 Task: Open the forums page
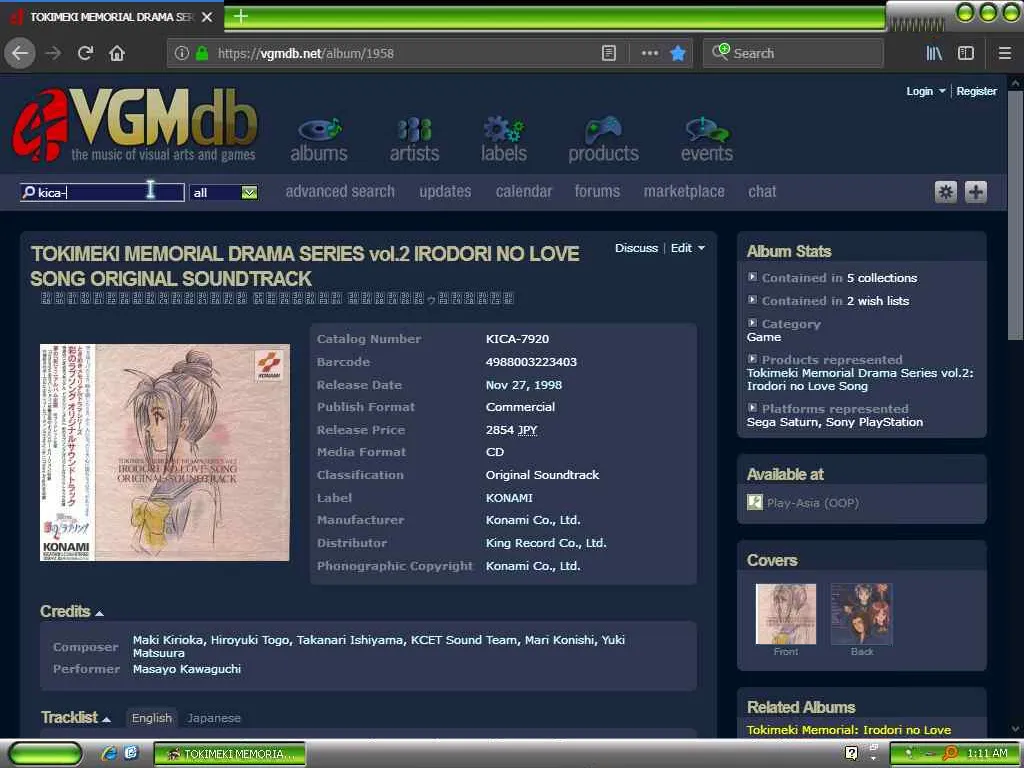597,191
